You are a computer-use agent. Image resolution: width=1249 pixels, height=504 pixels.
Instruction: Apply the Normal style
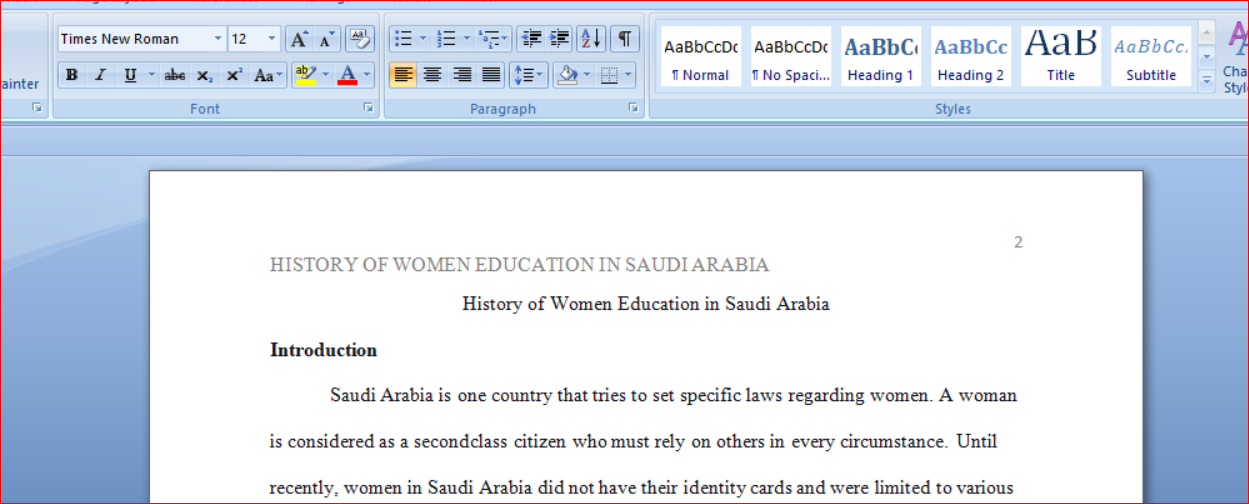tap(701, 57)
